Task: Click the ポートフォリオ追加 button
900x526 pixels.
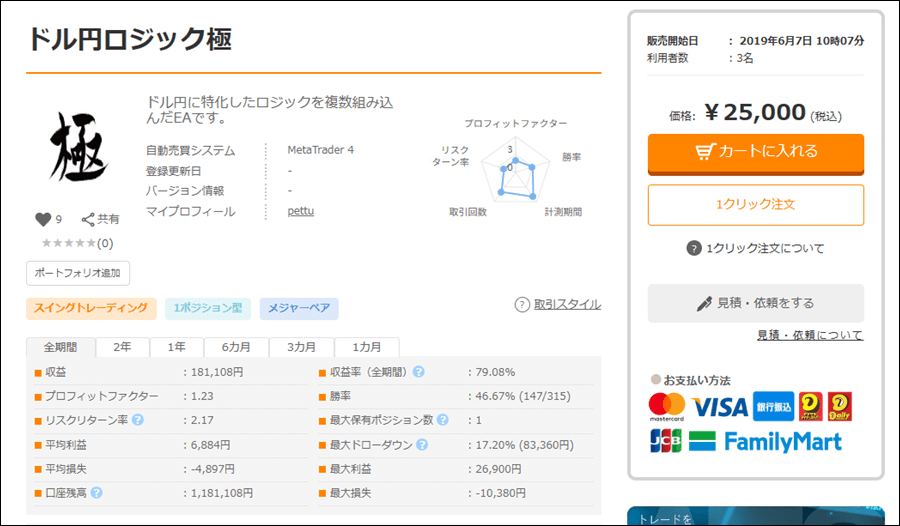Action: click(x=78, y=273)
